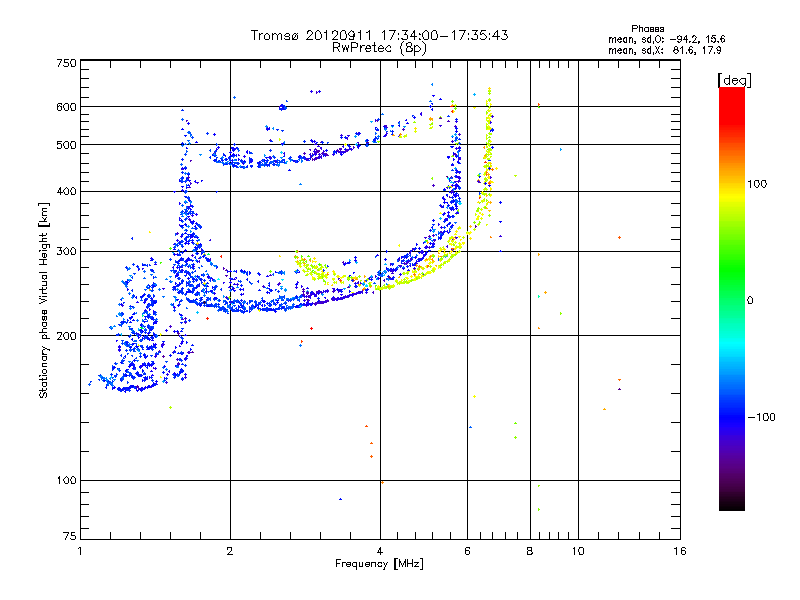Click the x-axis tick label '2'

[x=230, y=551]
